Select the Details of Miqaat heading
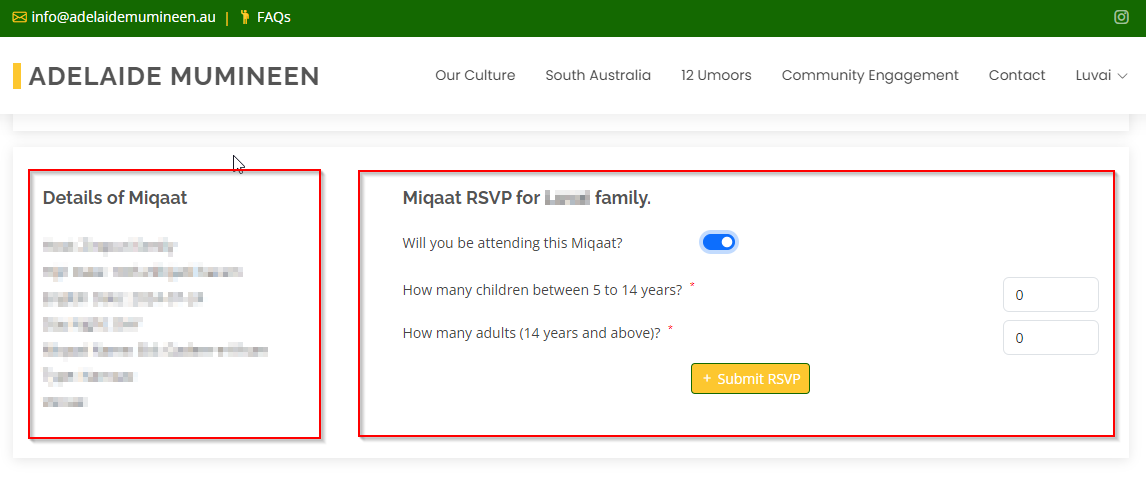The image size is (1146, 483). pyautogui.click(x=115, y=197)
